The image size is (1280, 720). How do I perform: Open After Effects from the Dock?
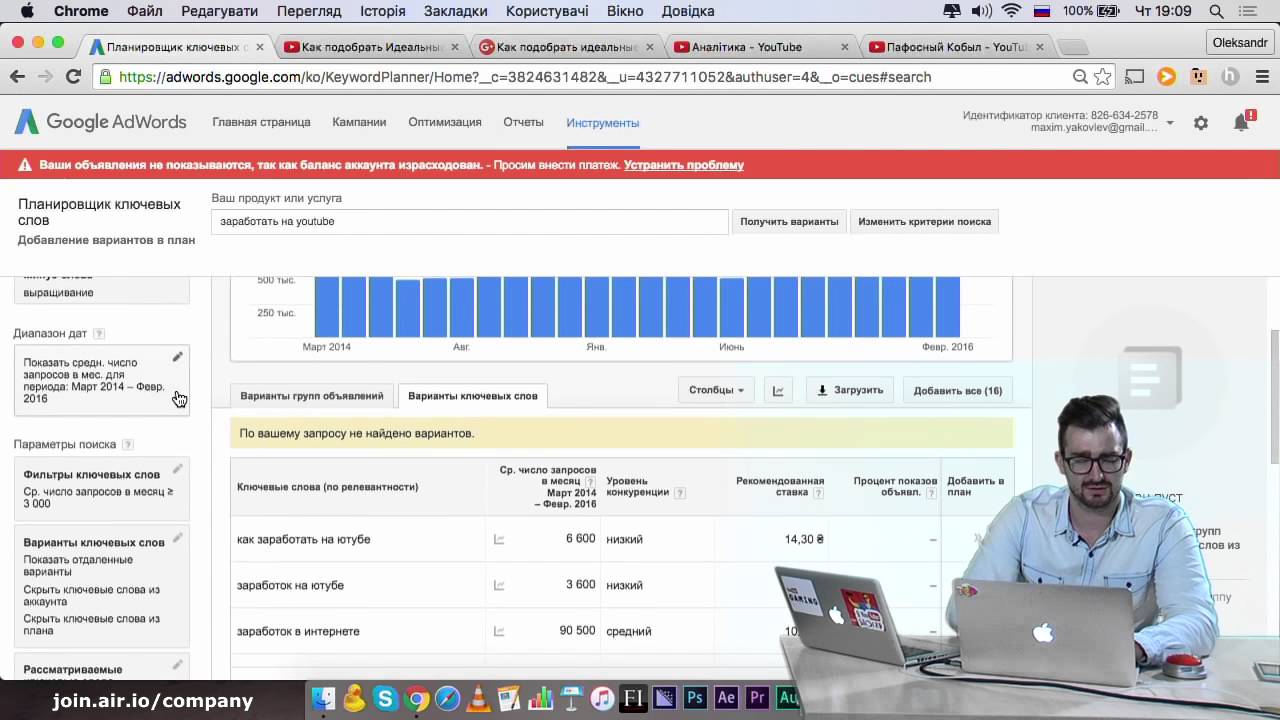(726, 698)
